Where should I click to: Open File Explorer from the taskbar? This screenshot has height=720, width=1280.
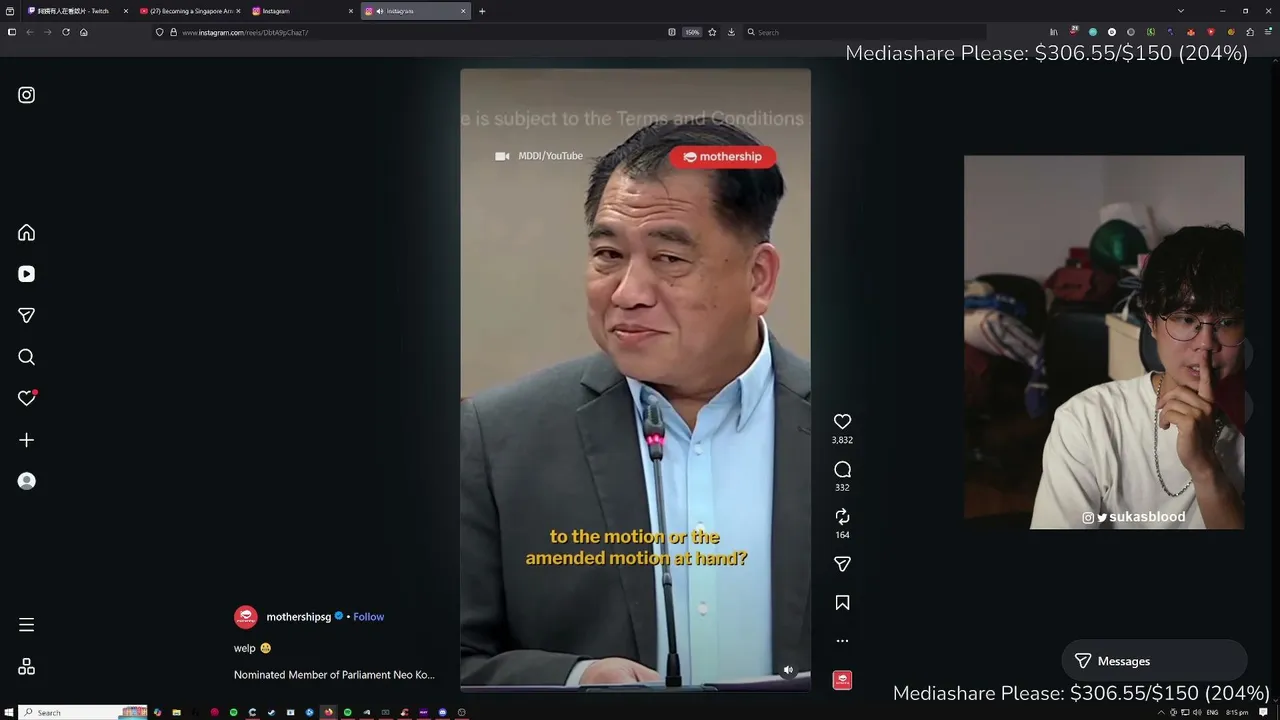coord(176,712)
